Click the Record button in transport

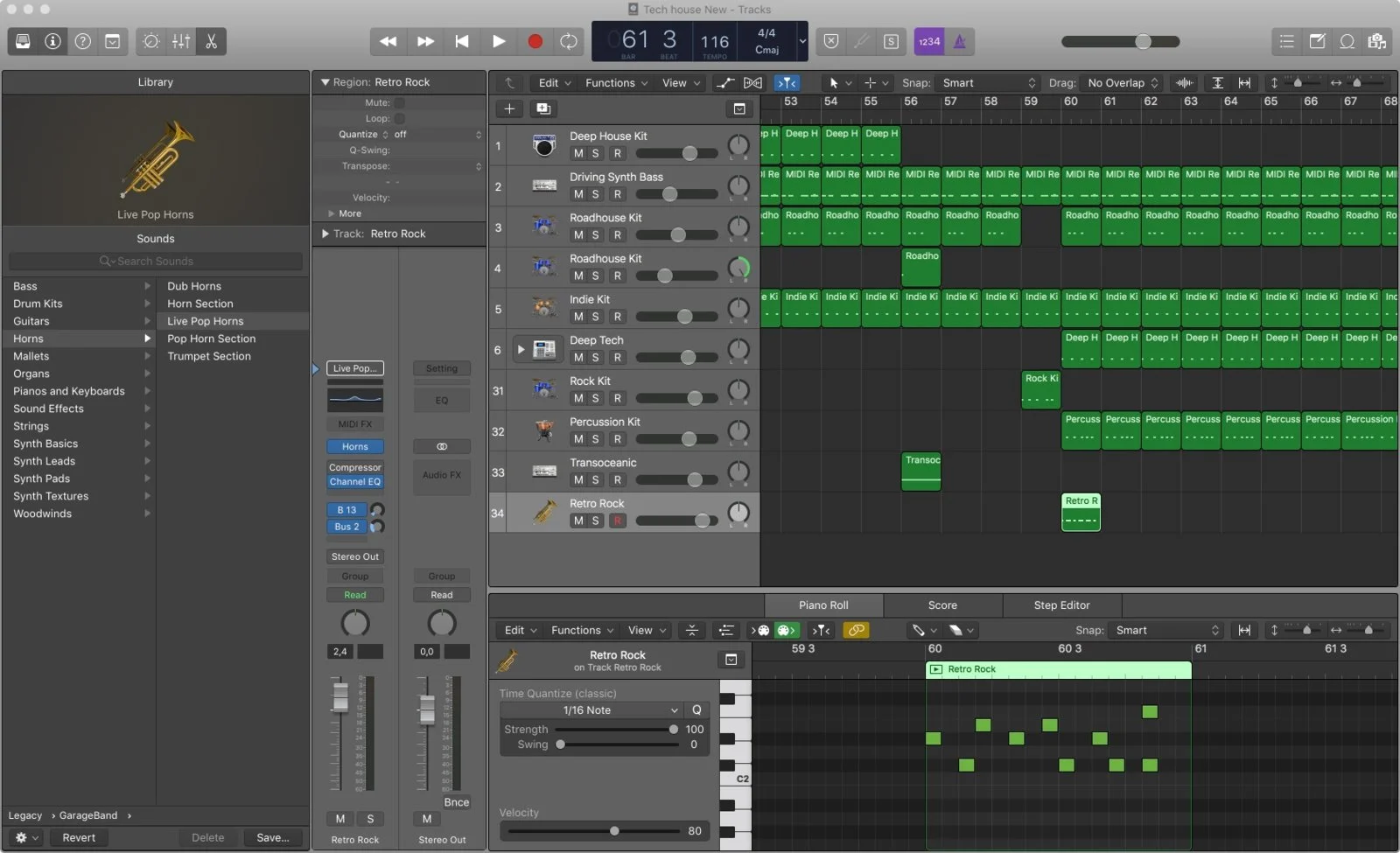pos(535,41)
